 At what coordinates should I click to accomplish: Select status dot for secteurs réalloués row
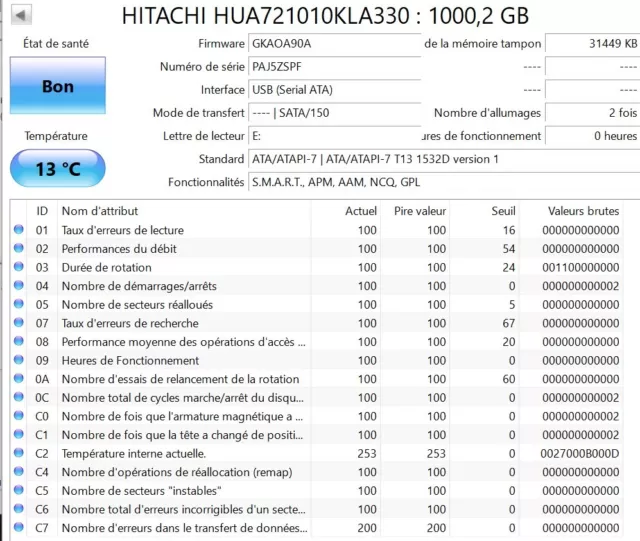19,304
